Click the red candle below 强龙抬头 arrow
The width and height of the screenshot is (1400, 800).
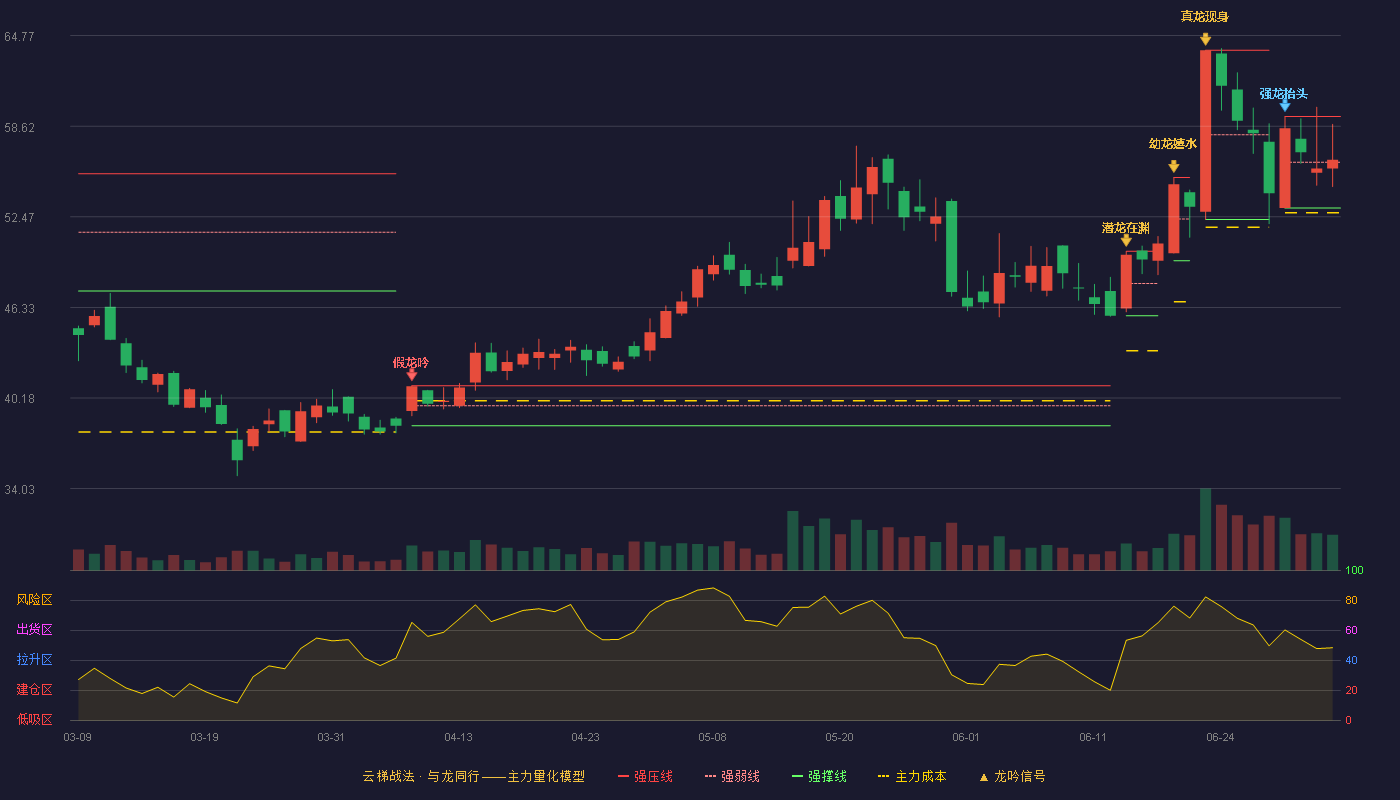click(1285, 167)
